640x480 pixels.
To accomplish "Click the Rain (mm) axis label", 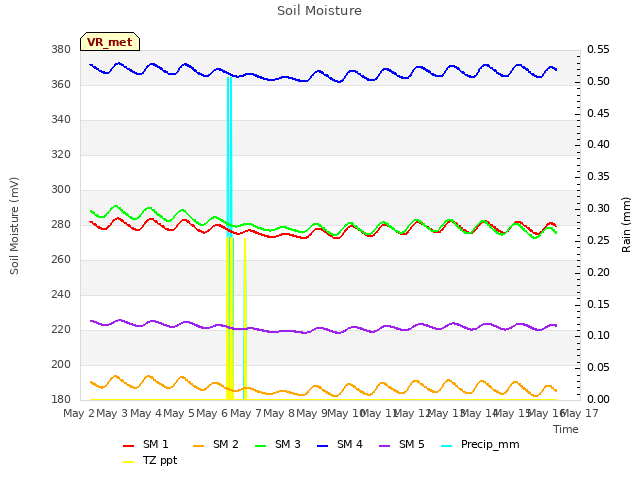I will coord(626,225).
